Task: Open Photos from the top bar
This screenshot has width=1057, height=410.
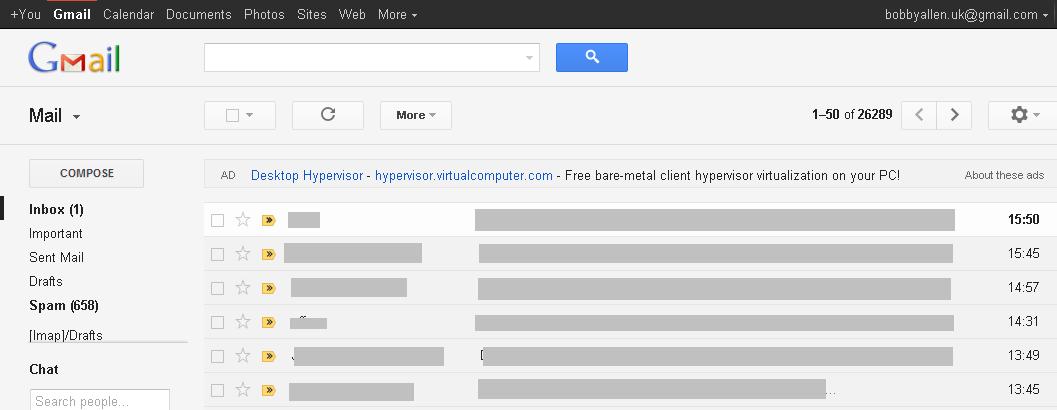Action: coord(264,14)
